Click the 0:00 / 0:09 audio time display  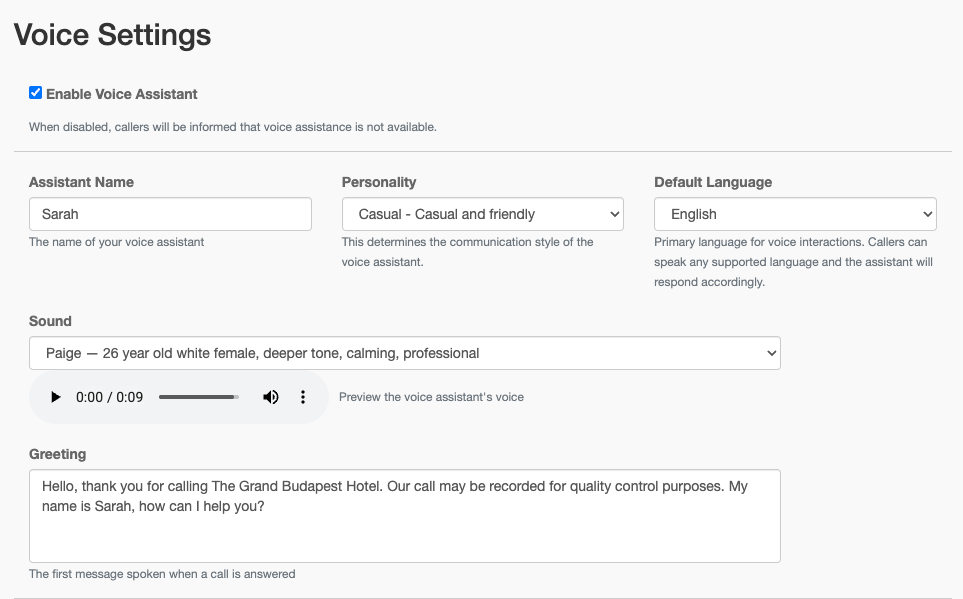pyautogui.click(x=109, y=397)
